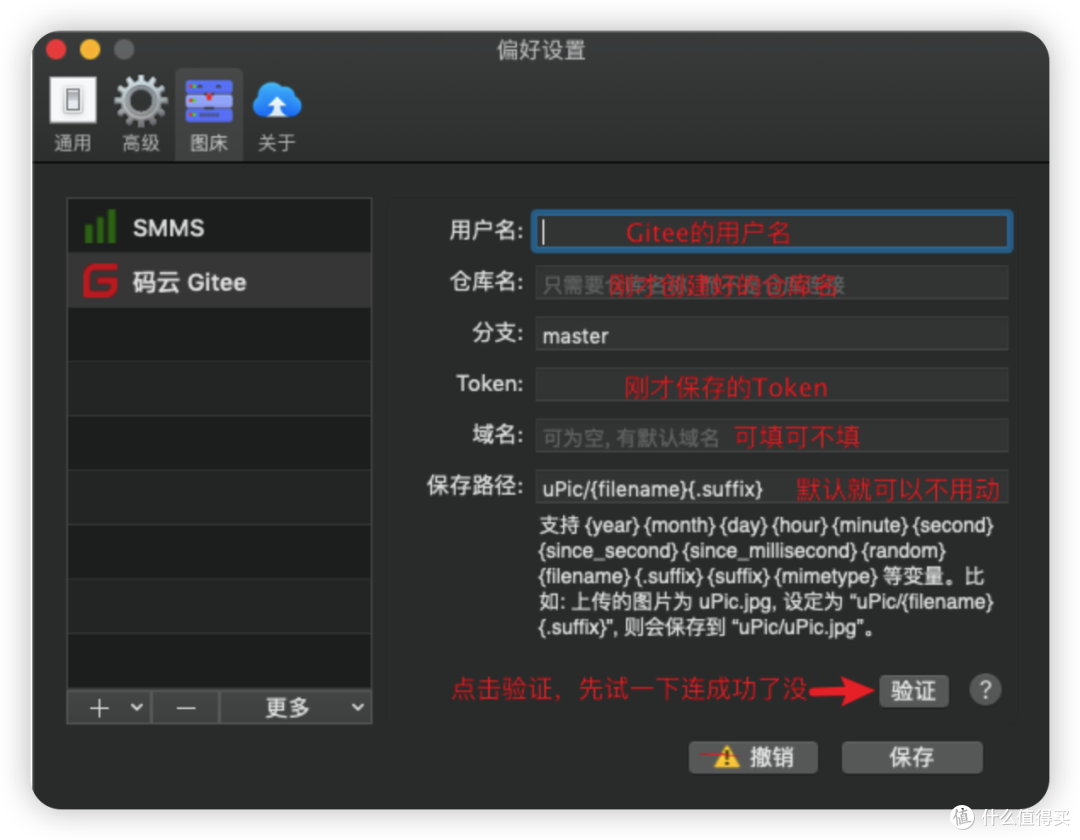Open the 更多 more options dropdown

click(x=296, y=707)
